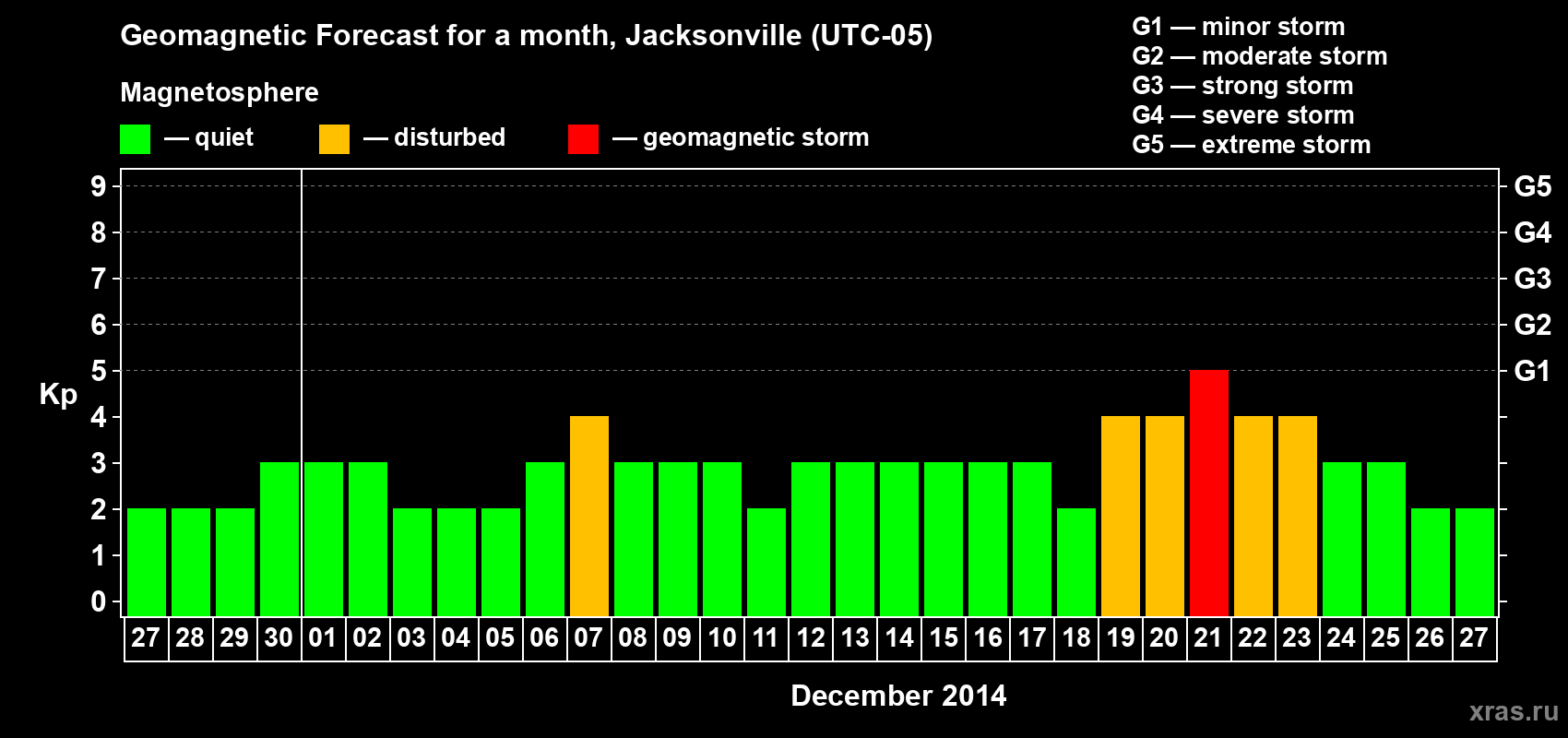Click date label 07 on the x-axis
1568x738 pixels.
588,637
